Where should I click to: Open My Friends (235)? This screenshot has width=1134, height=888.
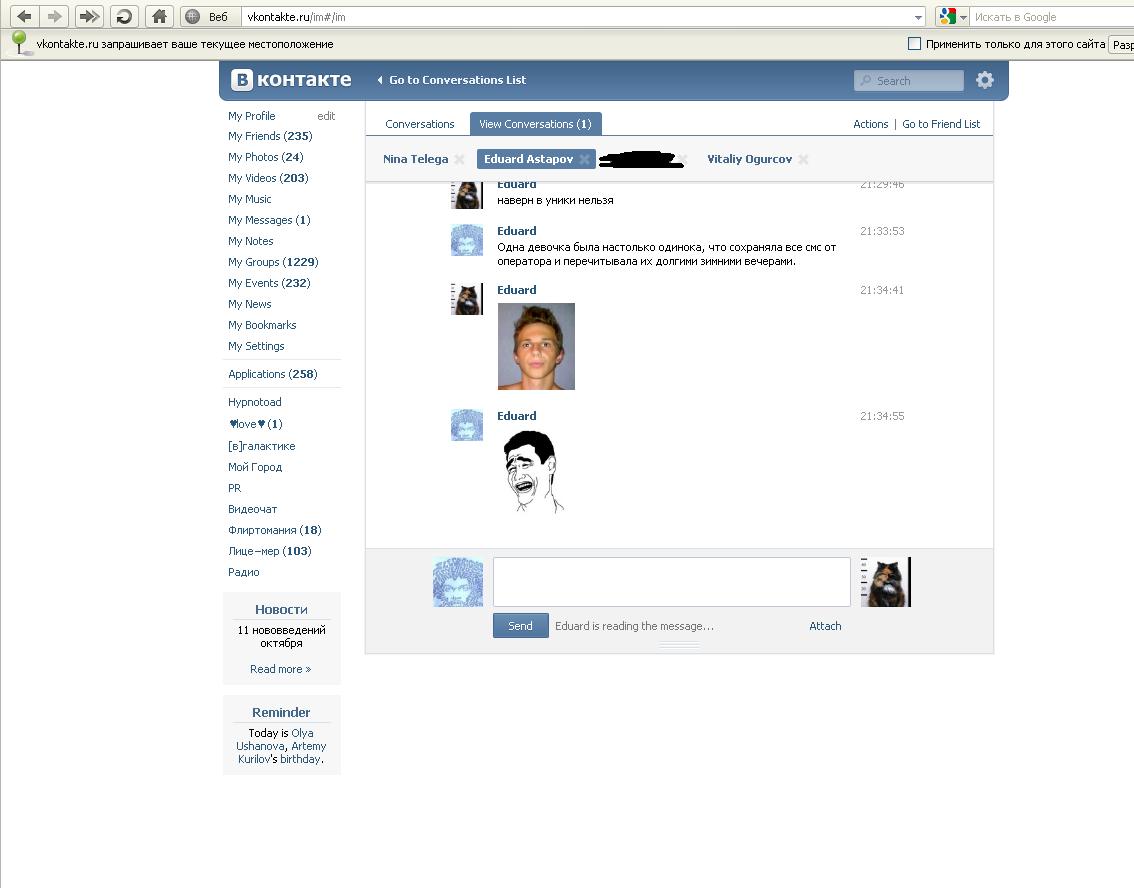click(270, 136)
